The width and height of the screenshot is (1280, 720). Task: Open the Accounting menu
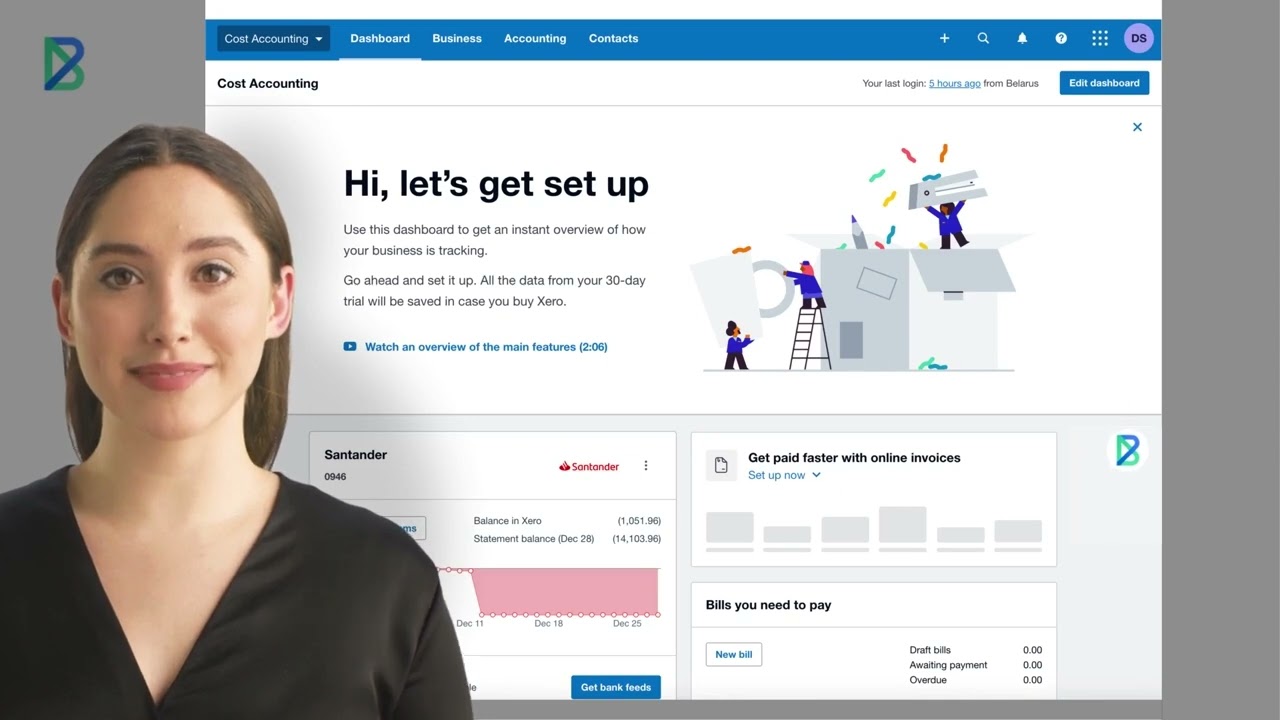[x=535, y=38]
